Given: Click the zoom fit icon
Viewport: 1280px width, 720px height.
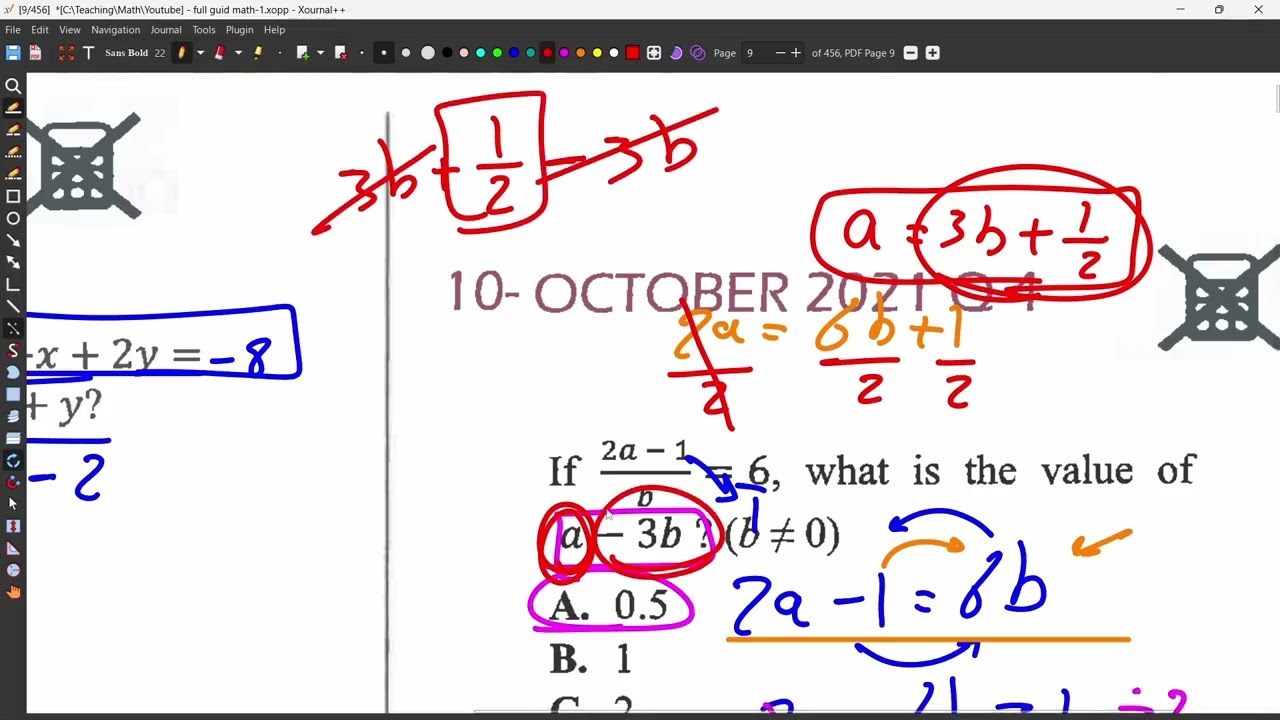Looking at the screenshot, I should point(654,53).
